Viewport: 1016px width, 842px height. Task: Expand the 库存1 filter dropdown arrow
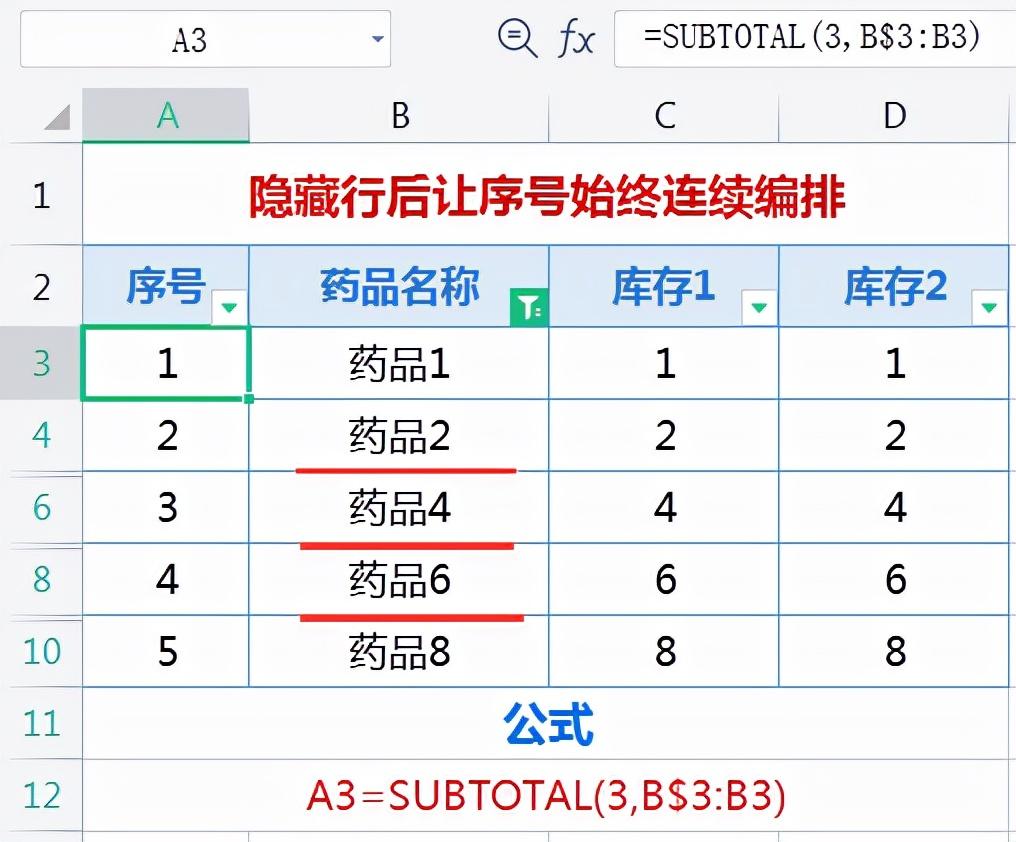click(759, 307)
